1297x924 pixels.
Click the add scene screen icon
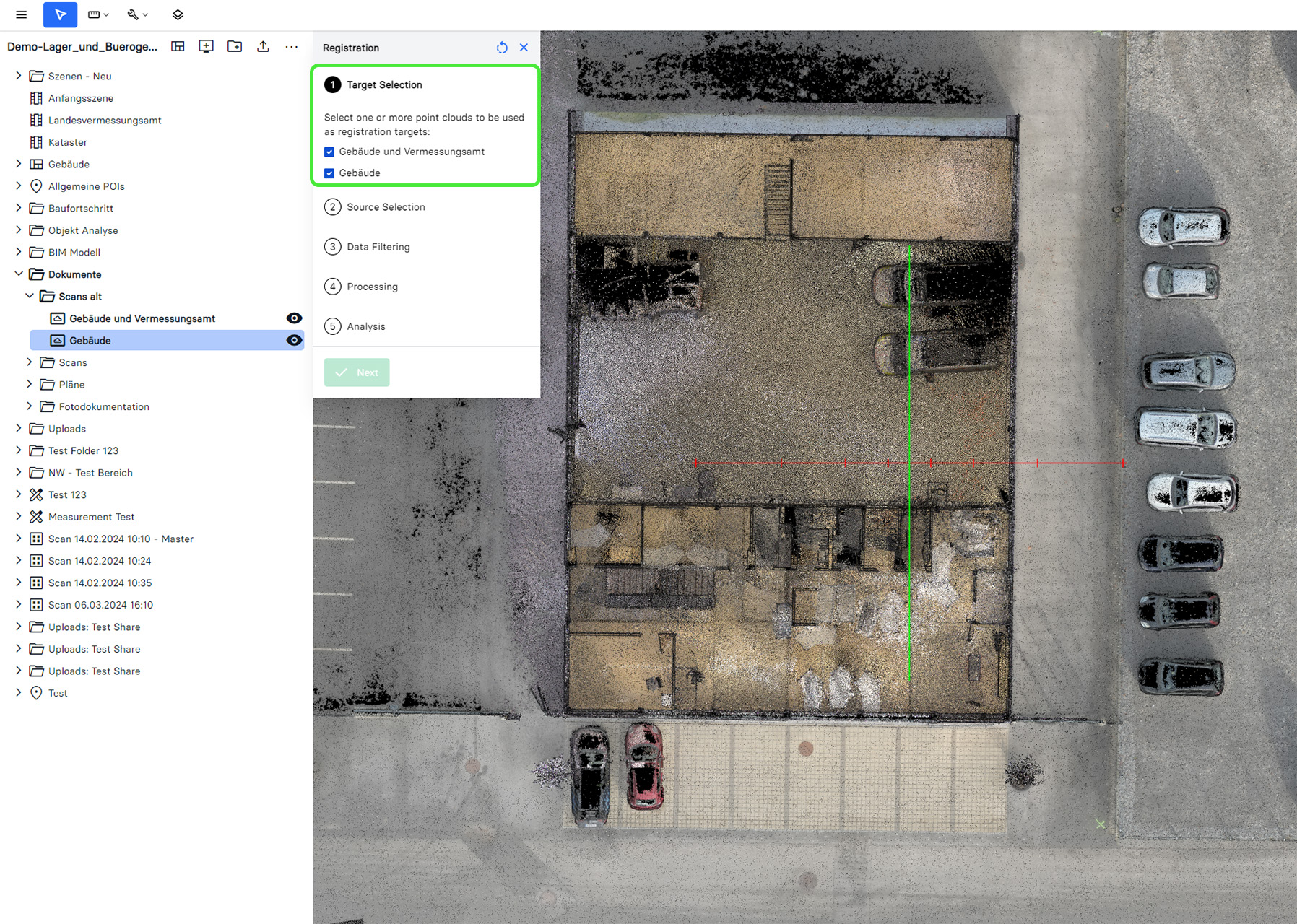click(206, 47)
